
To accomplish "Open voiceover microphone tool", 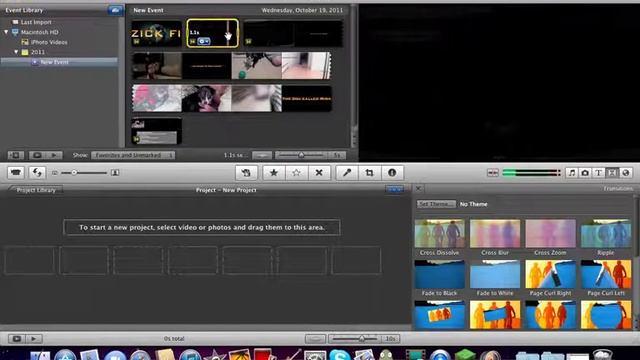I will click(347, 173).
